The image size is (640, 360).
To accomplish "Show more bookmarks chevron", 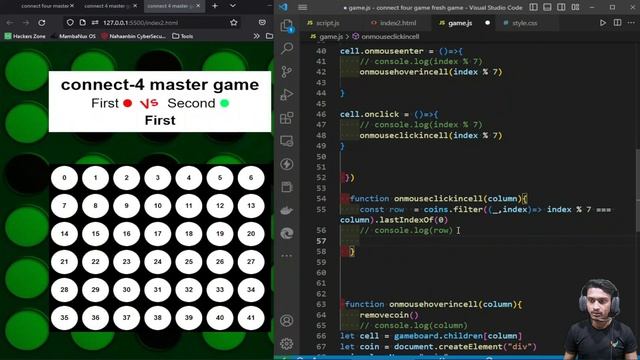I will tap(256, 36).
